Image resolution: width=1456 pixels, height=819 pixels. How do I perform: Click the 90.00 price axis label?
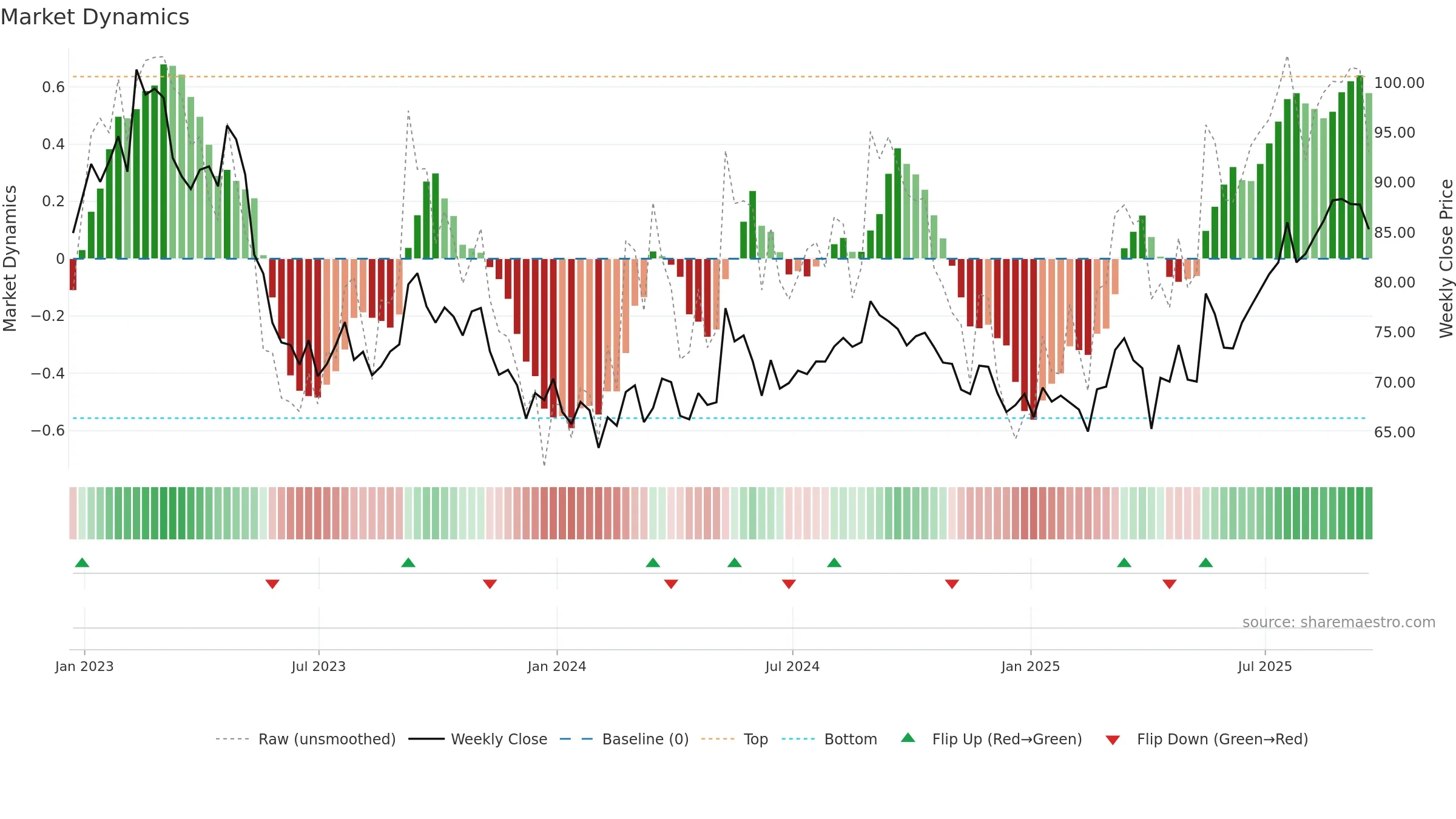tap(1395, 182)
